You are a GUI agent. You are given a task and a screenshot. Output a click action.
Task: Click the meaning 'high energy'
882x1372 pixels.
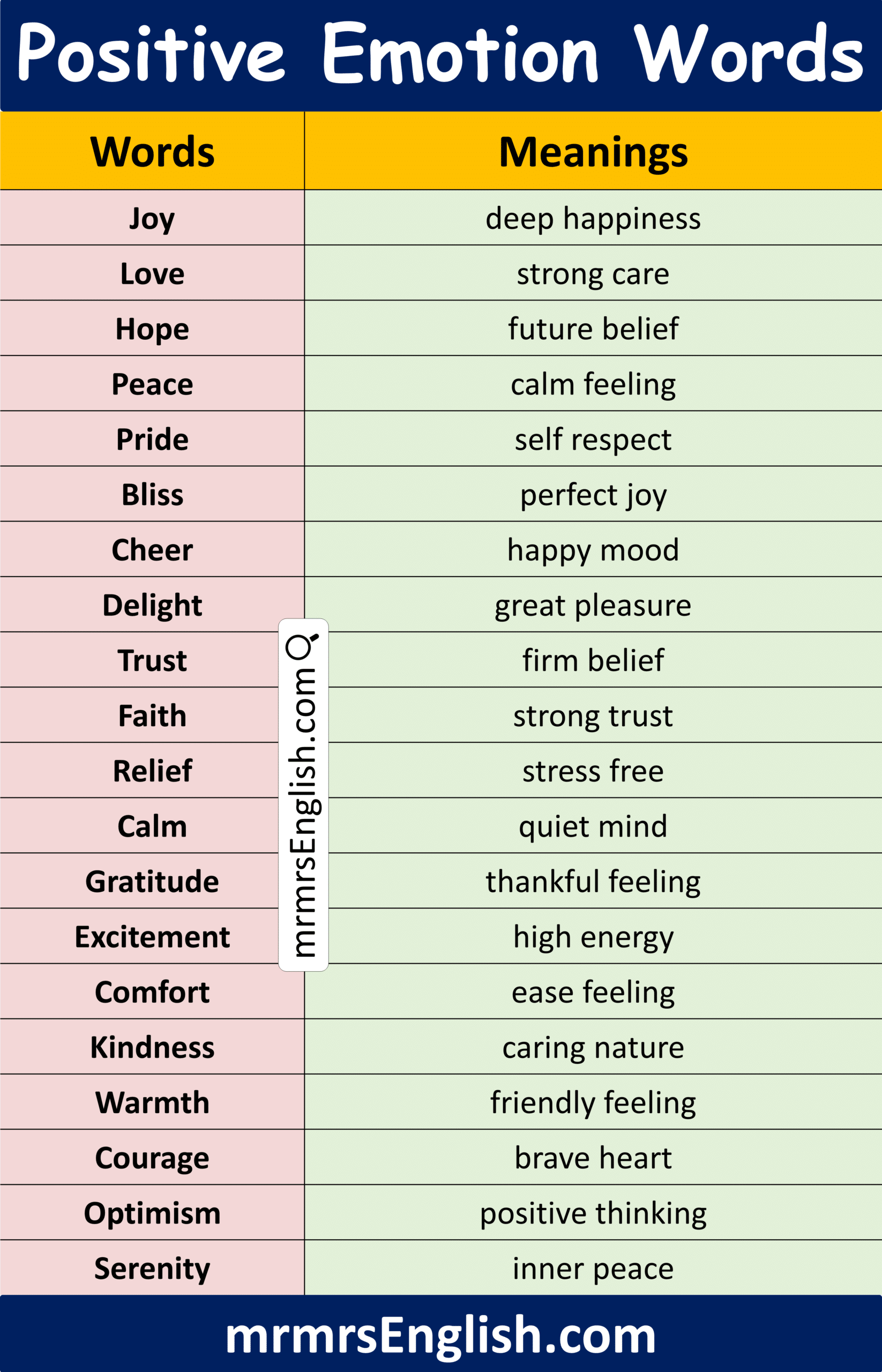[x=593, y=937]
